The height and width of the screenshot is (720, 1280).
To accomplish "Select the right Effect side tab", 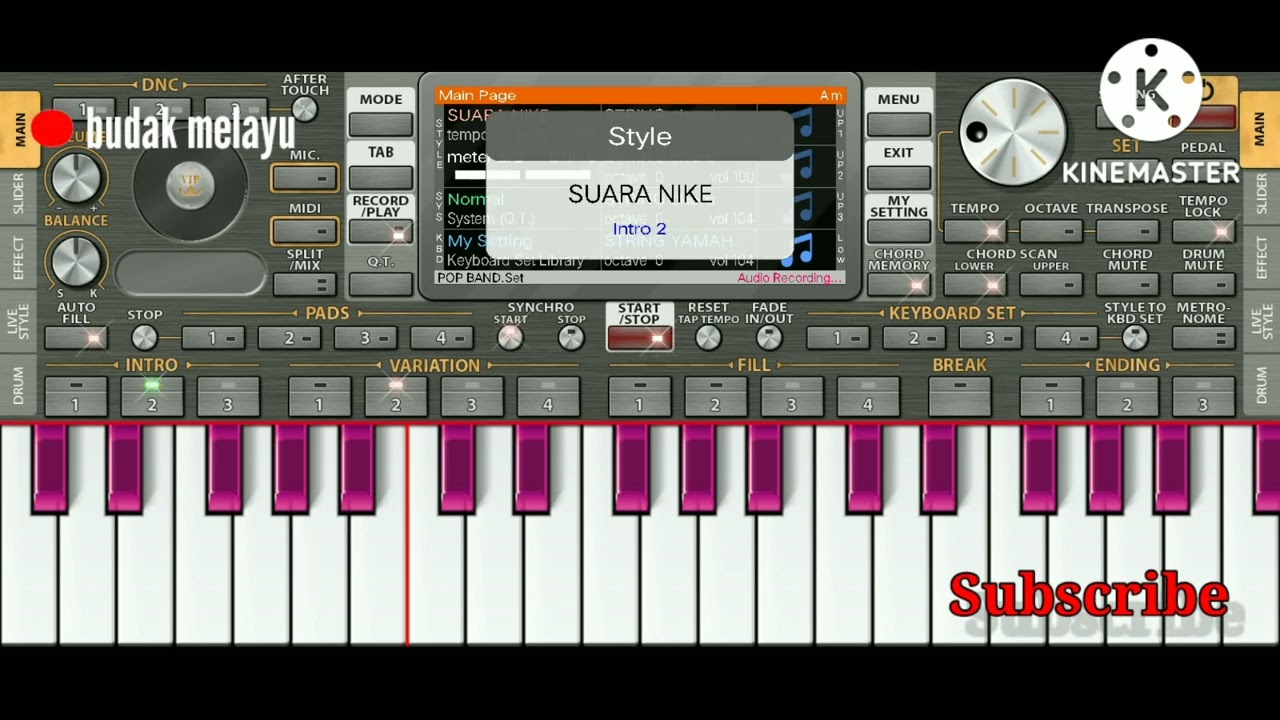I will point(1261,258).
